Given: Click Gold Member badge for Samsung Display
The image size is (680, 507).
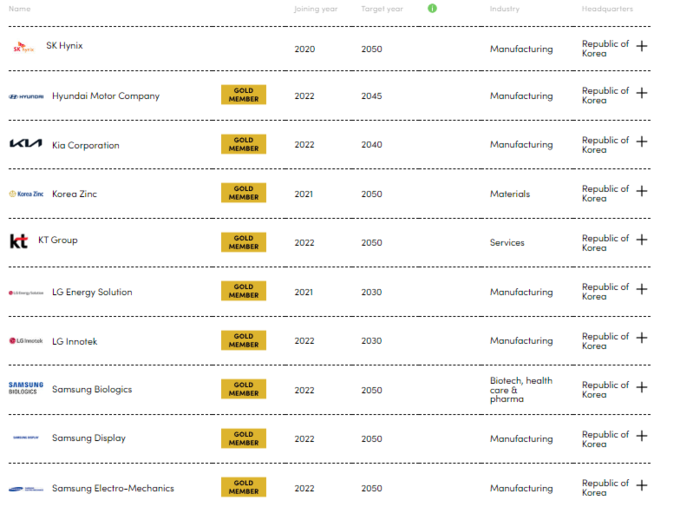Looking at the screenshot, I should tap(243, 438).
